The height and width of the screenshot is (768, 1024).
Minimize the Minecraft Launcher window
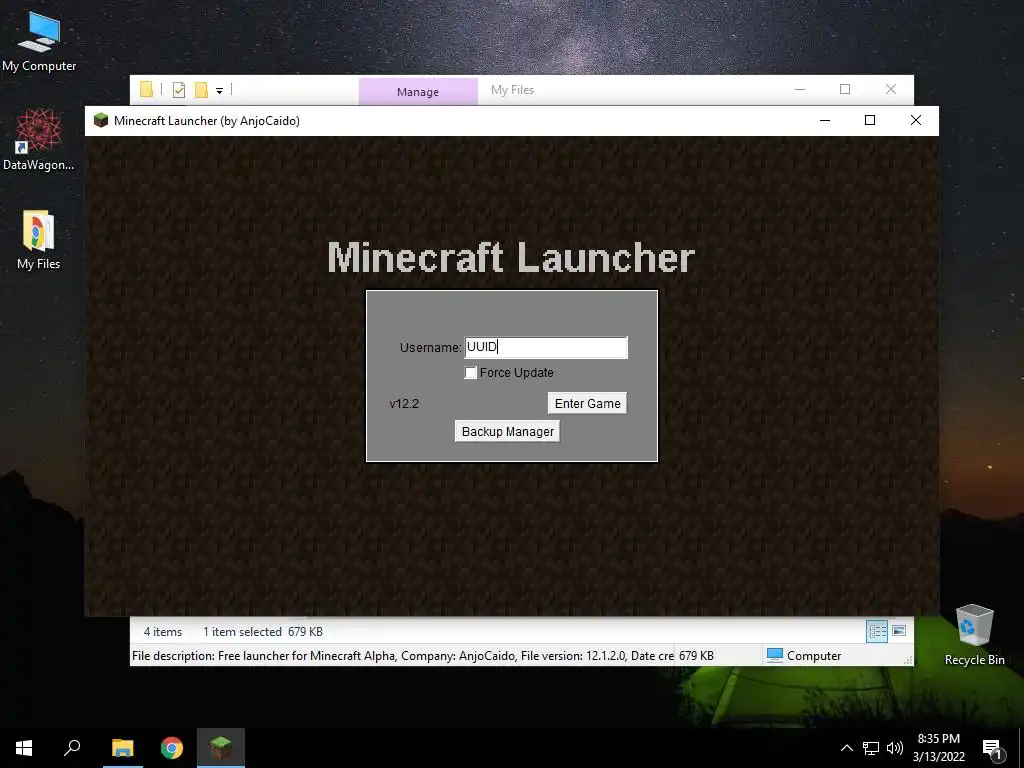tap(825, 120)
